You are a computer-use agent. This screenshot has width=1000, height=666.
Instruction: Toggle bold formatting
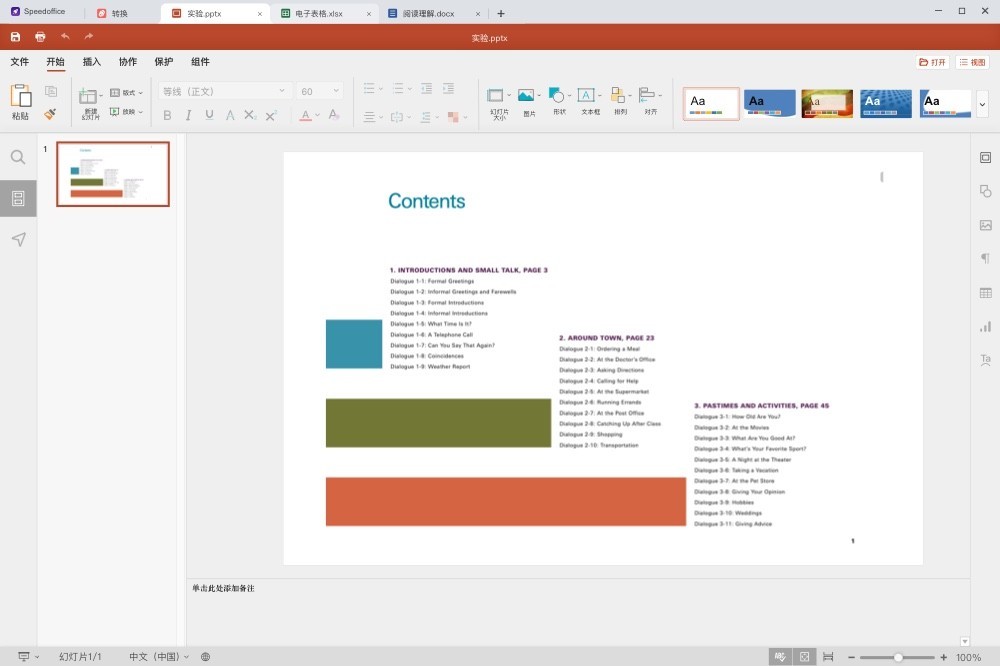[x=167, y=115]
